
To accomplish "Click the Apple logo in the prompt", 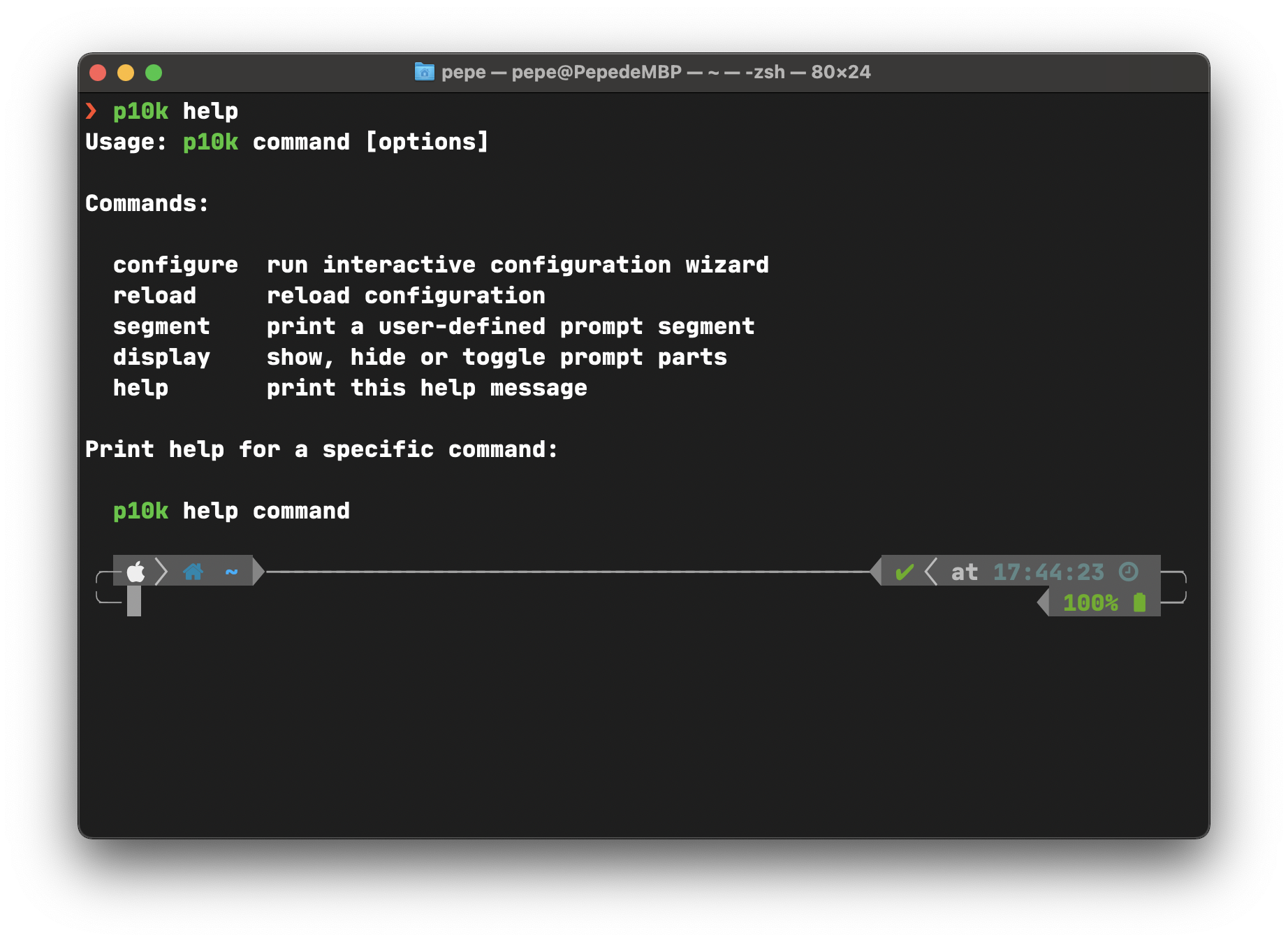I will pyautogui.click(x=136, y=572).
